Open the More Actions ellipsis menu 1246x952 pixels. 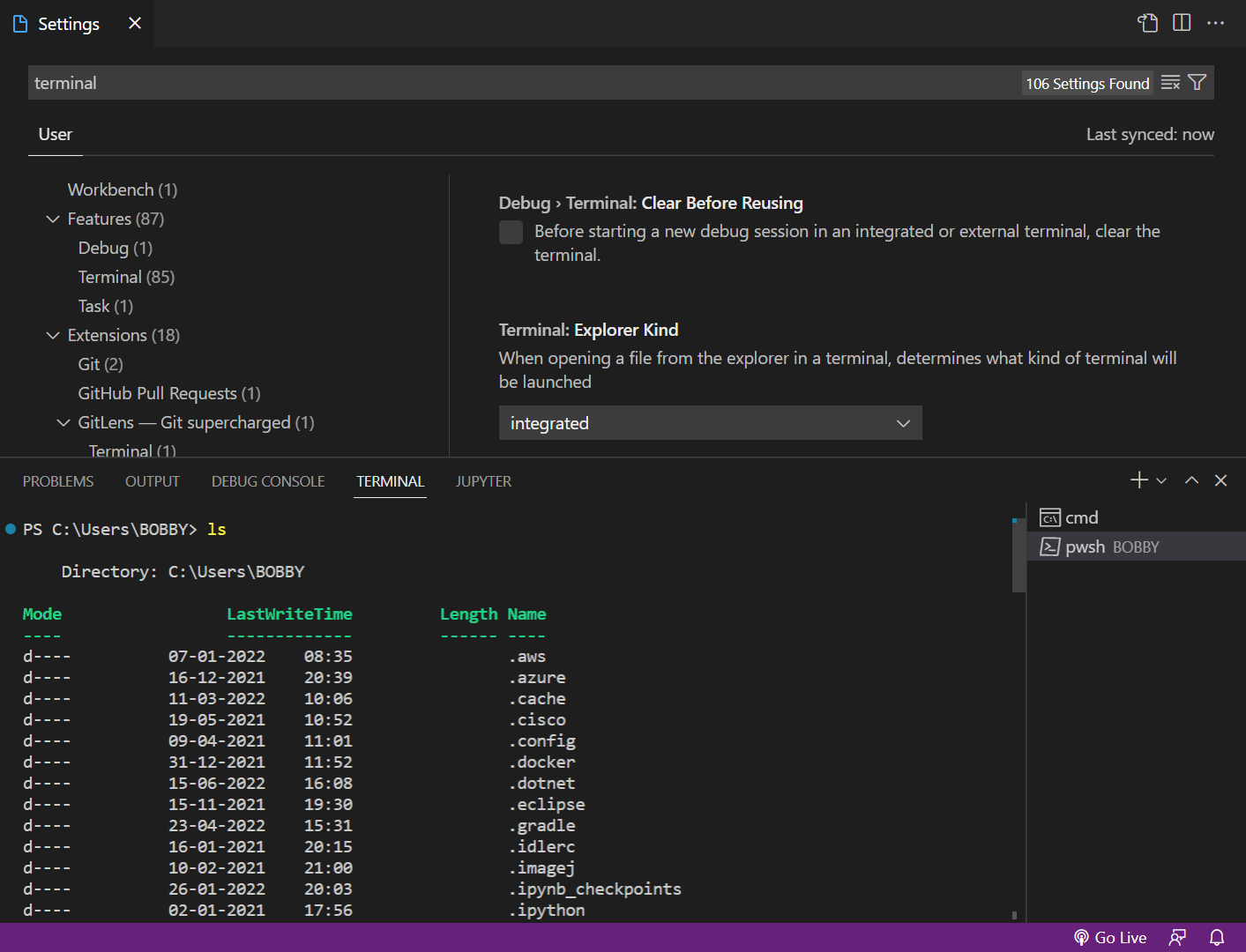pyautogui.click(x=1216, y=24)
